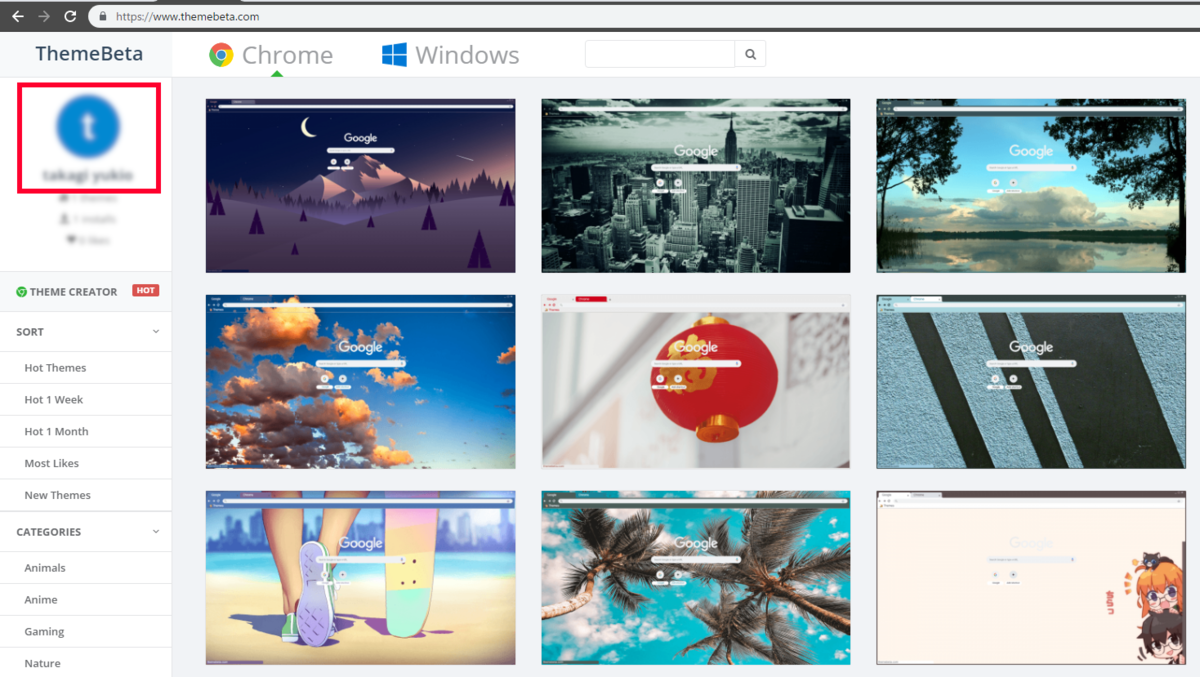
Task: Open the Gaming category
Action: pyautogui.click(x=45, y=631)
